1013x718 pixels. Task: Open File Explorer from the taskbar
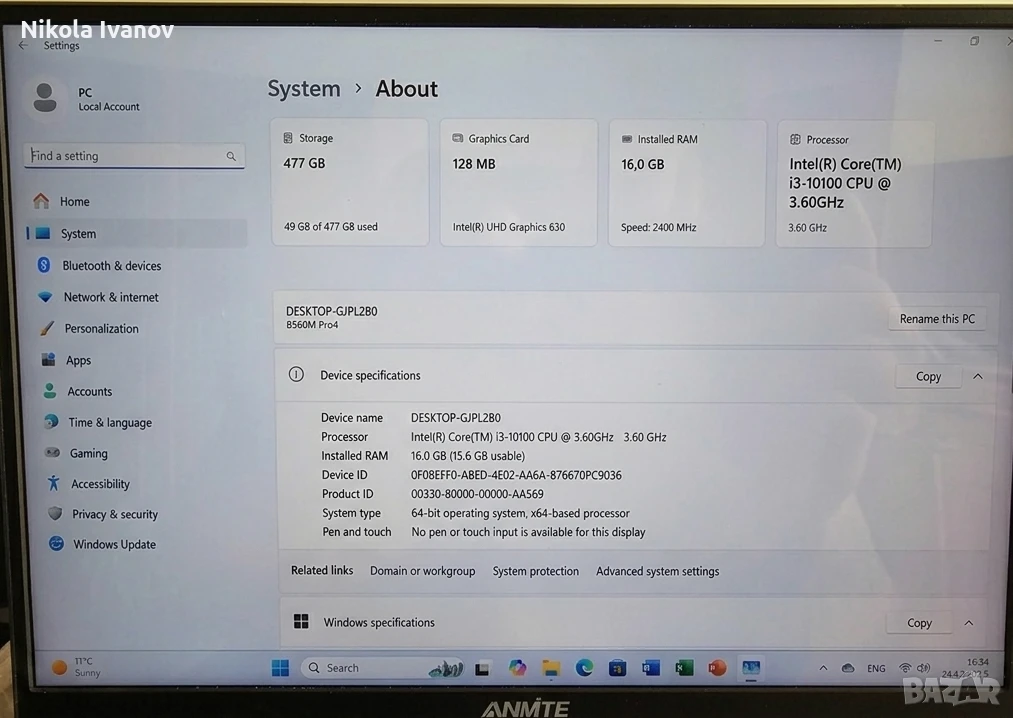pos(551,668)
